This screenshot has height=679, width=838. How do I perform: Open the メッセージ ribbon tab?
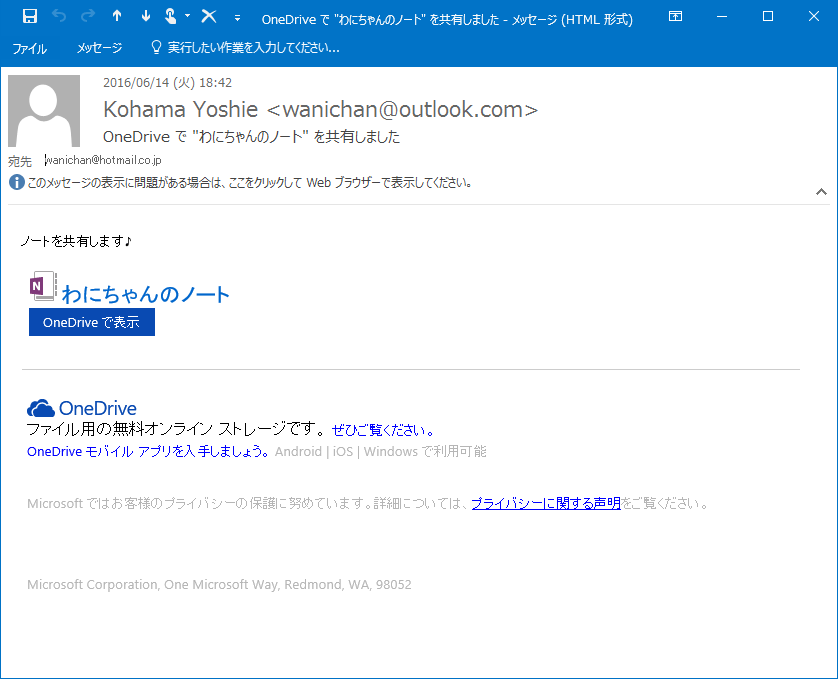pos(99,48)
